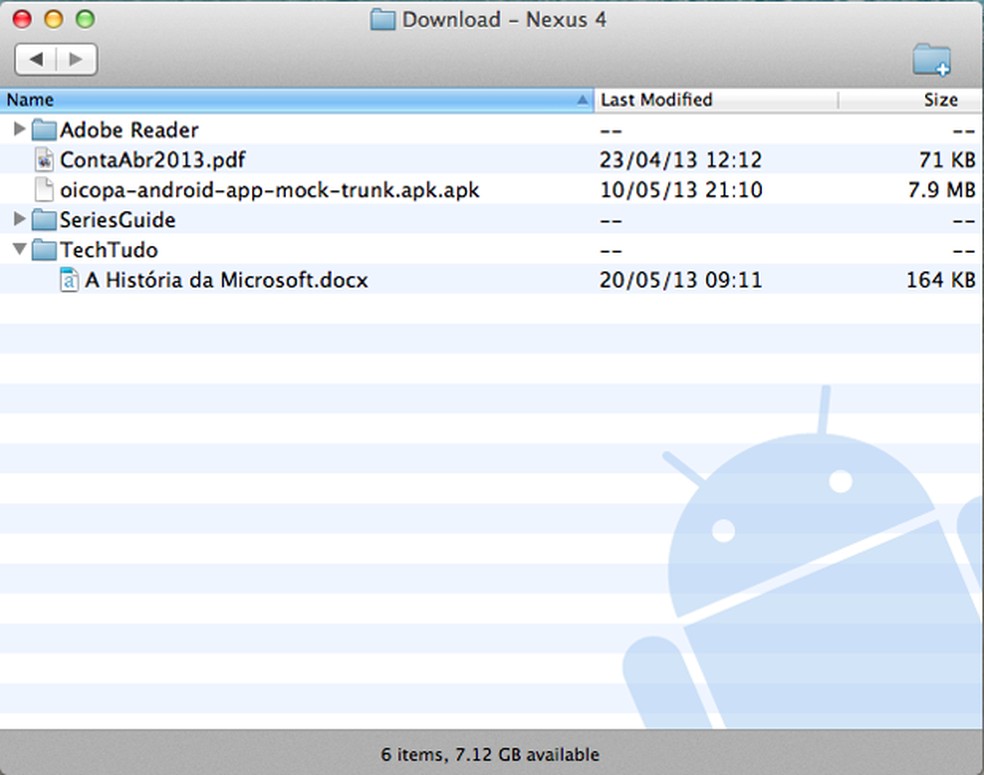Click the date 10/05/13 21:10
The width and height of the screenshot is (984, 775).
(681, 190)
